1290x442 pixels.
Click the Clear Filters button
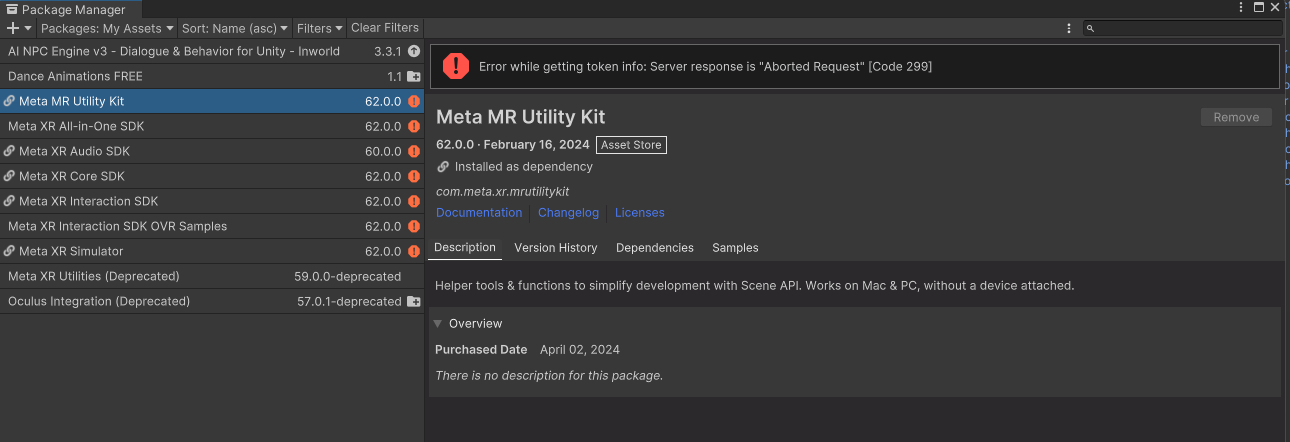(x=385, y=28)
